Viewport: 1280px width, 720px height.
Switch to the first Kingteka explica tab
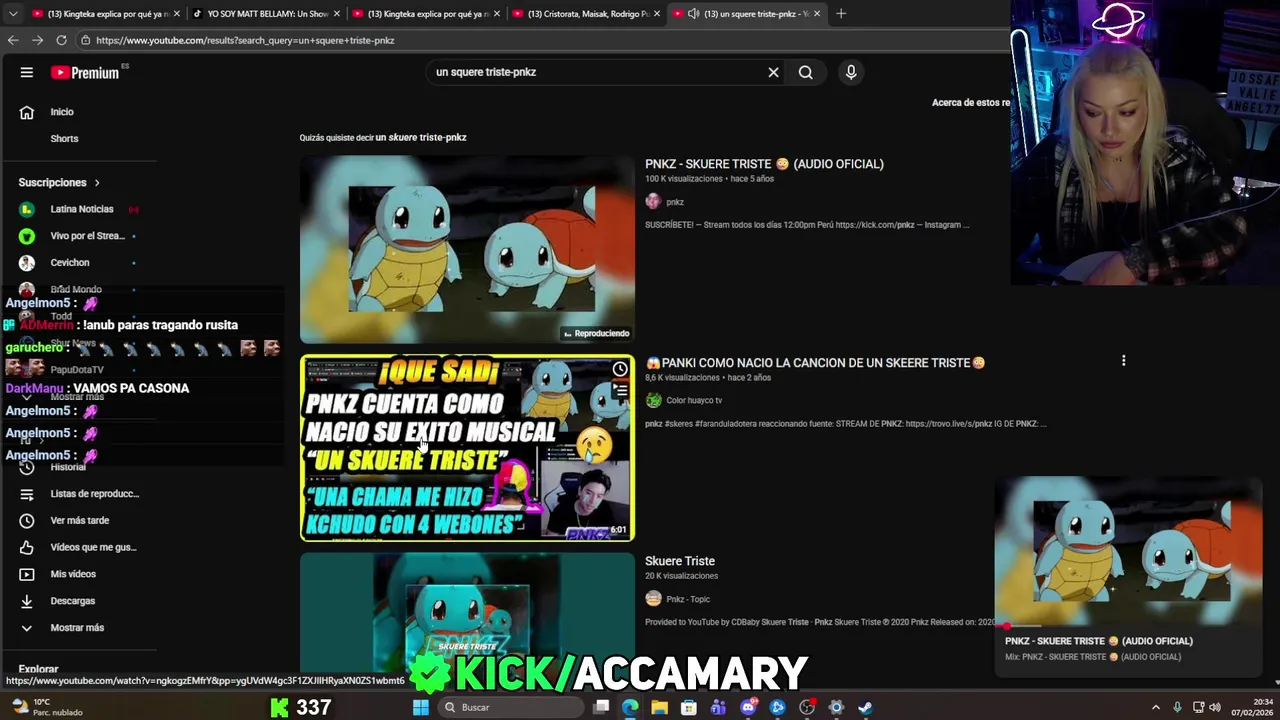coord(105,14)
